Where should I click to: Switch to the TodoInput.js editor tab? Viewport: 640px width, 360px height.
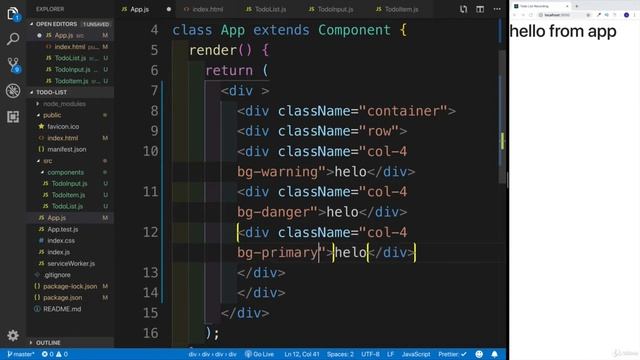(335, 9)
